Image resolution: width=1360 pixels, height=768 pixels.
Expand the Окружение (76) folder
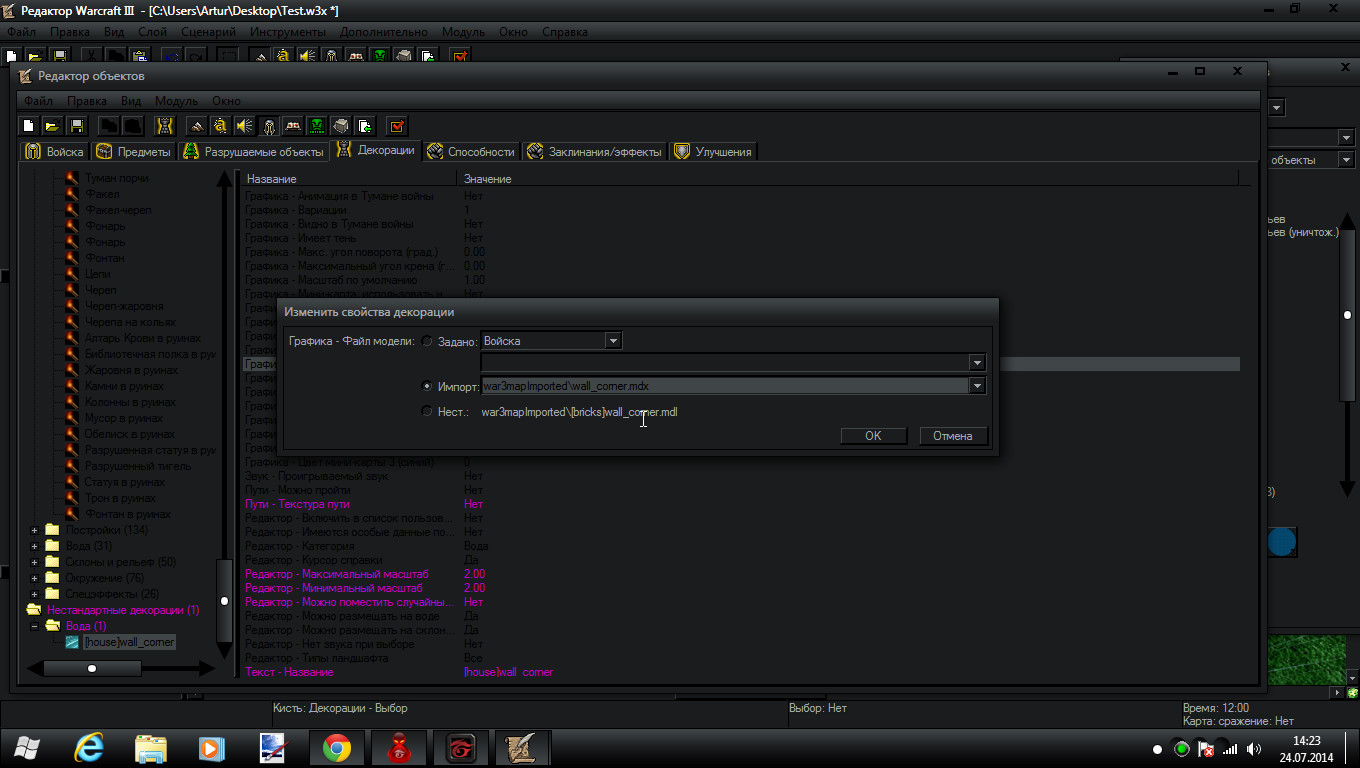tap(34, 578)
